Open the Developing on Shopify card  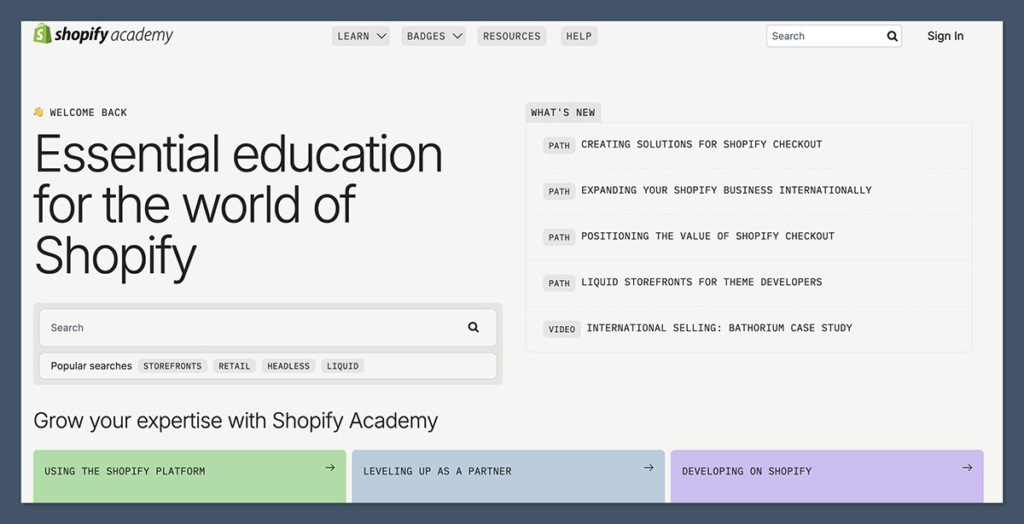click(827, 476)
